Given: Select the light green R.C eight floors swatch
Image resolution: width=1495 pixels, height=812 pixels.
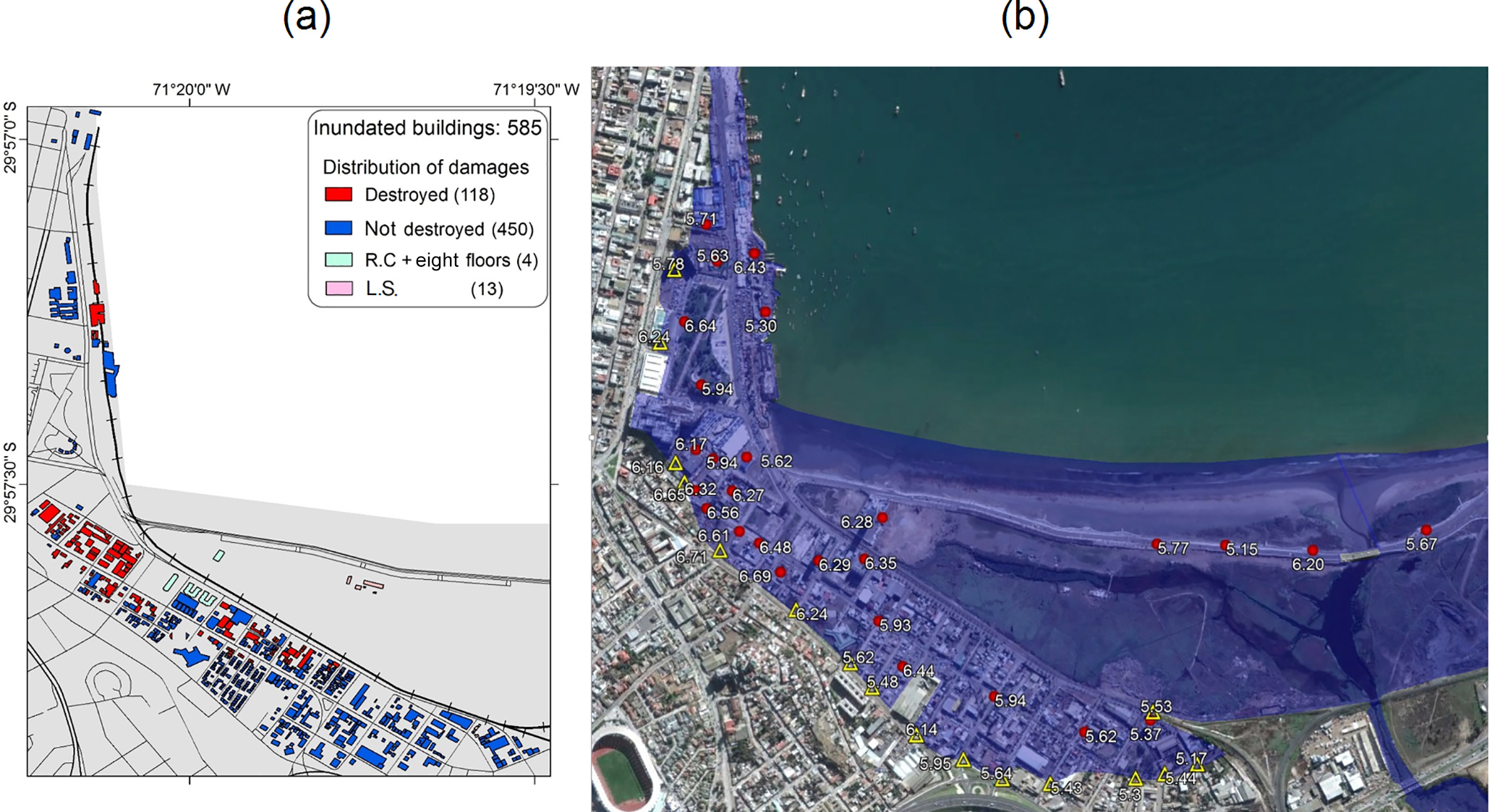Looking at the screenshot, I should coord(338,260).
